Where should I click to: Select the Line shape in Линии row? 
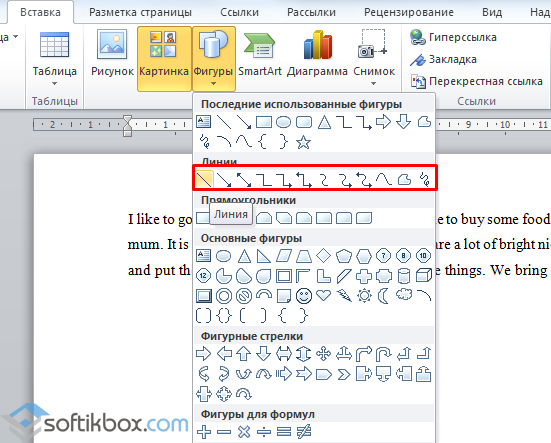pos(204,179)
